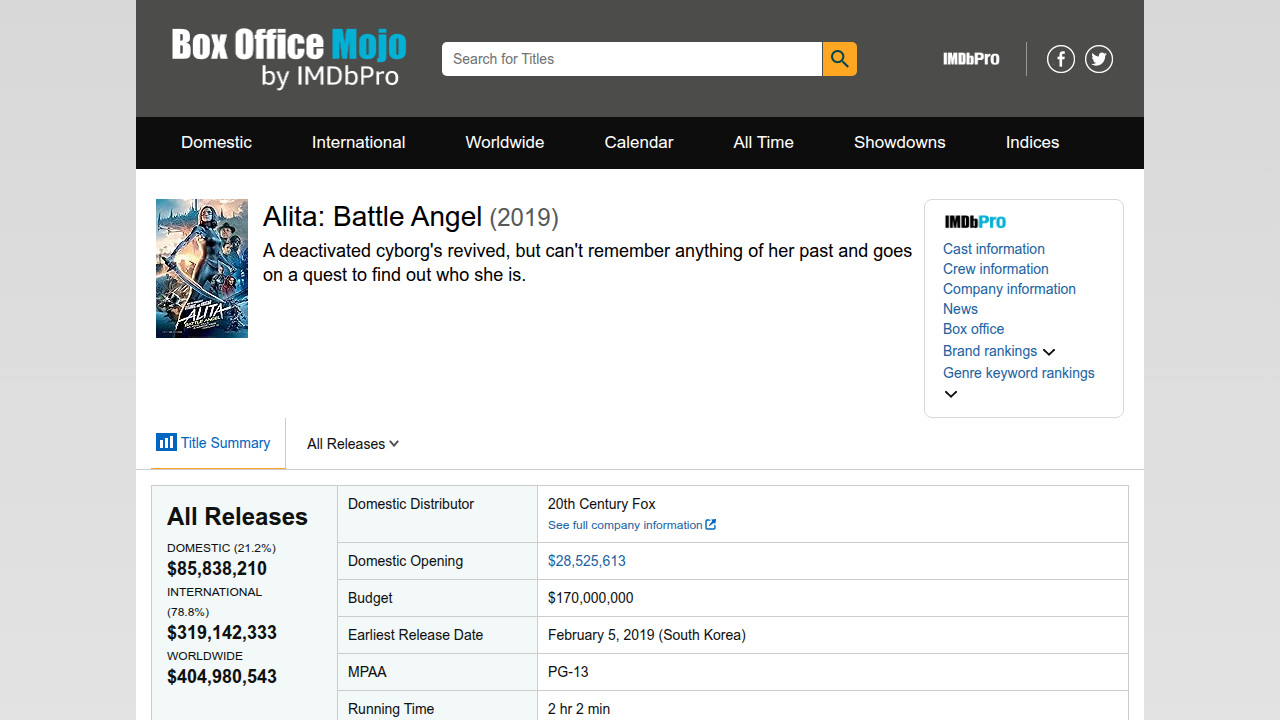Click the Alita: Battle Angel poster thumbnail
Image resolution: width=1280 pixels, height=720 pixels.
click(x=202, y=268)
